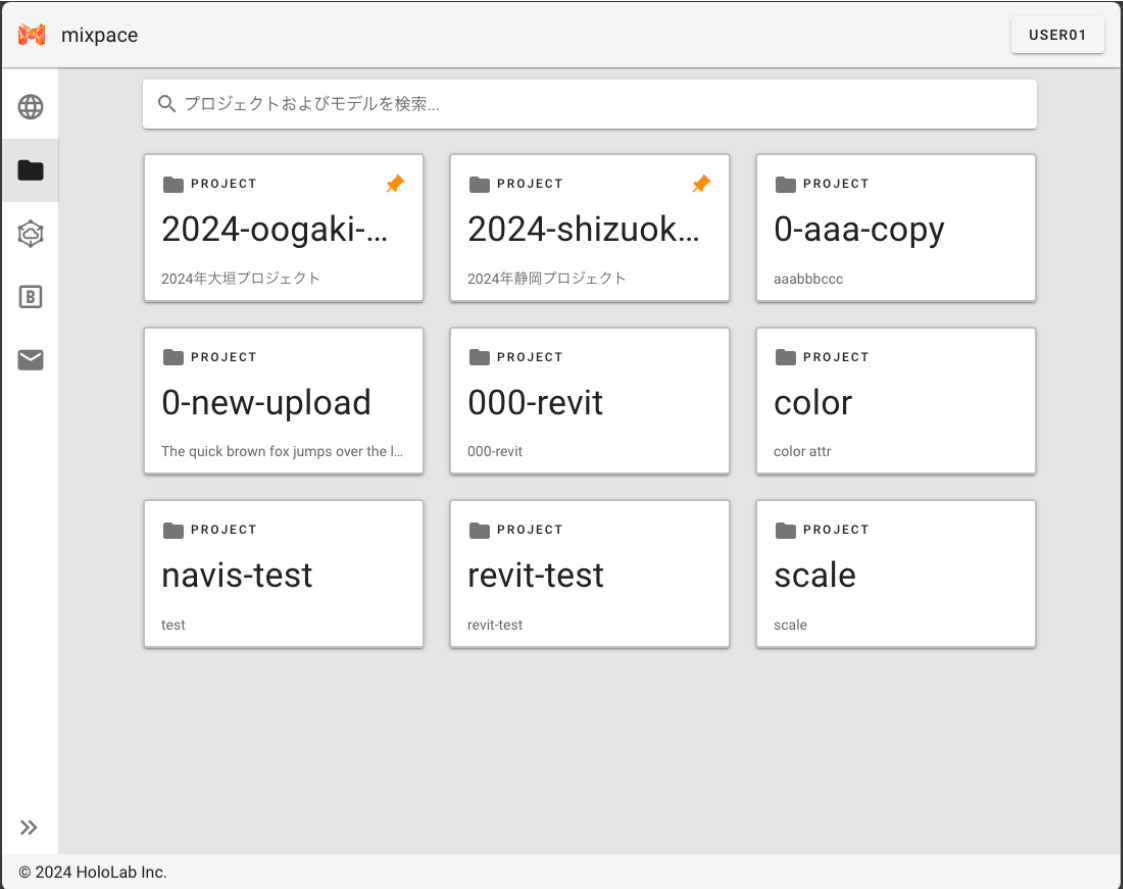Focus the project and model search field
This screenshot has width=1123, height=889.
[600, 104]
